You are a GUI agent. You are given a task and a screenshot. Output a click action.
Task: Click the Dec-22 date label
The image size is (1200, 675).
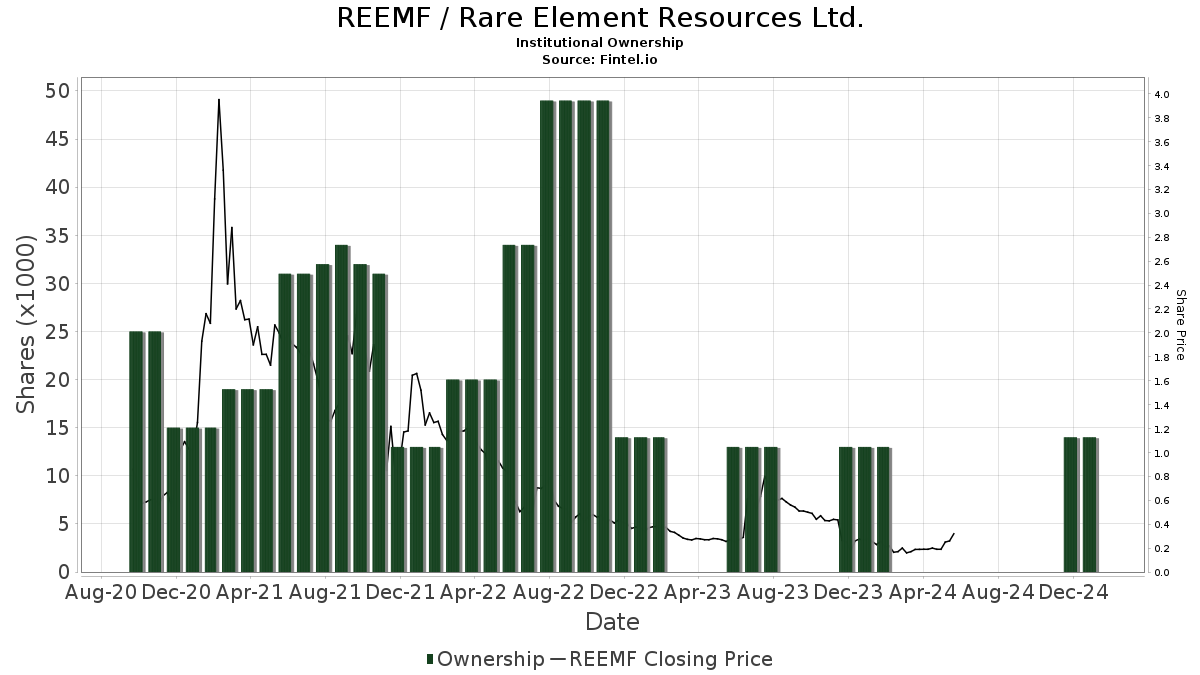[624, 592]
